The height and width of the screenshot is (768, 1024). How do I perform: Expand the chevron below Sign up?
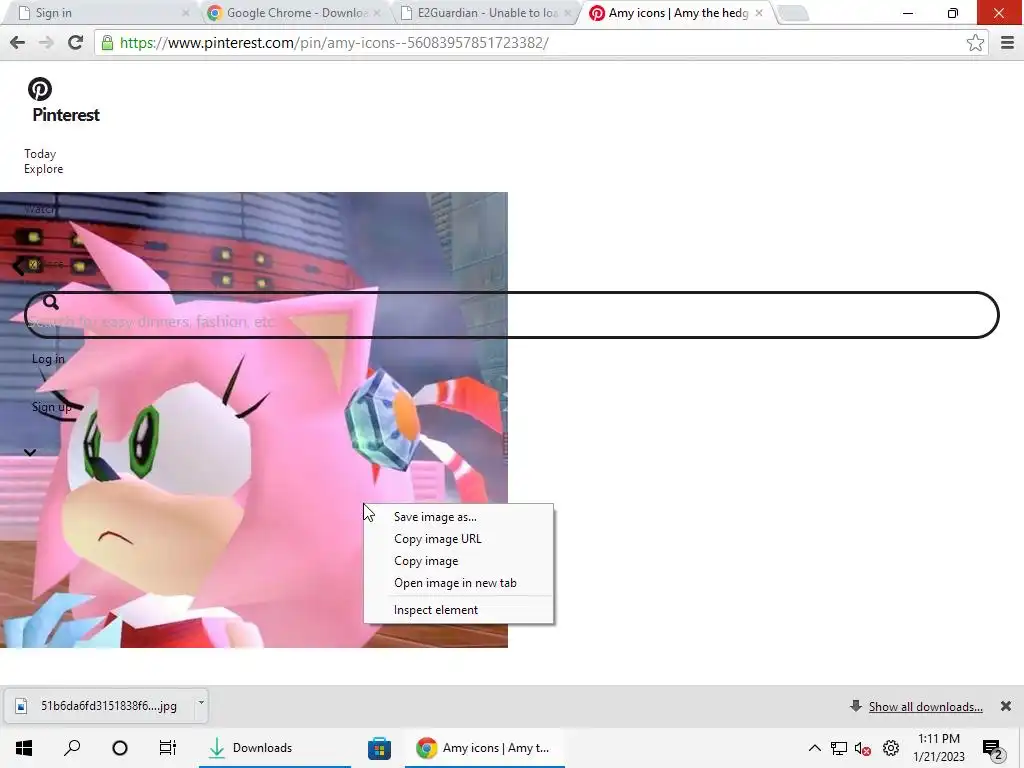tap(30, 452)
